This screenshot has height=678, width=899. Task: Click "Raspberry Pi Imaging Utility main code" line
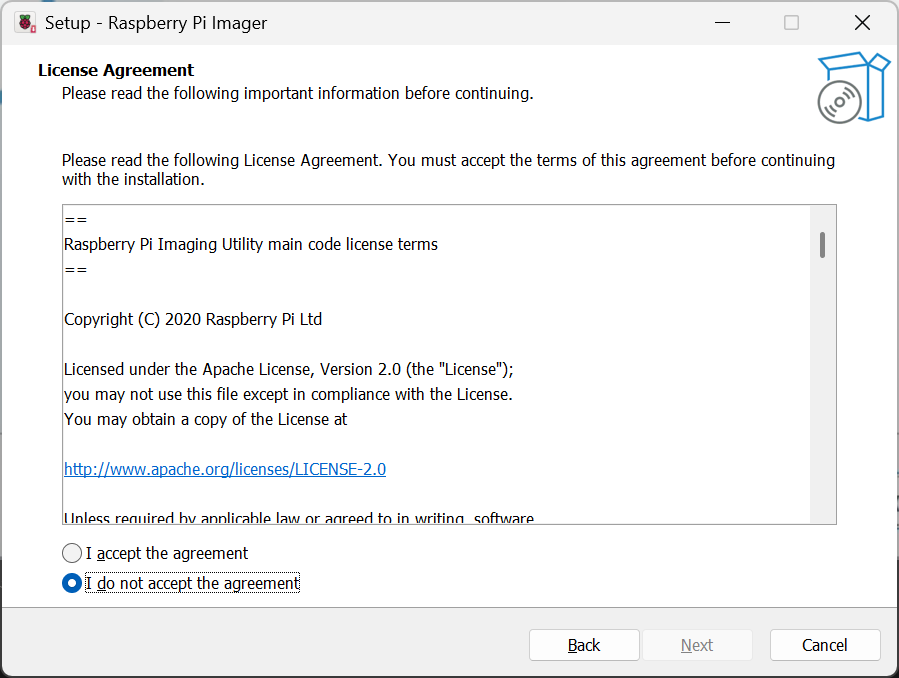pos(251,244)
